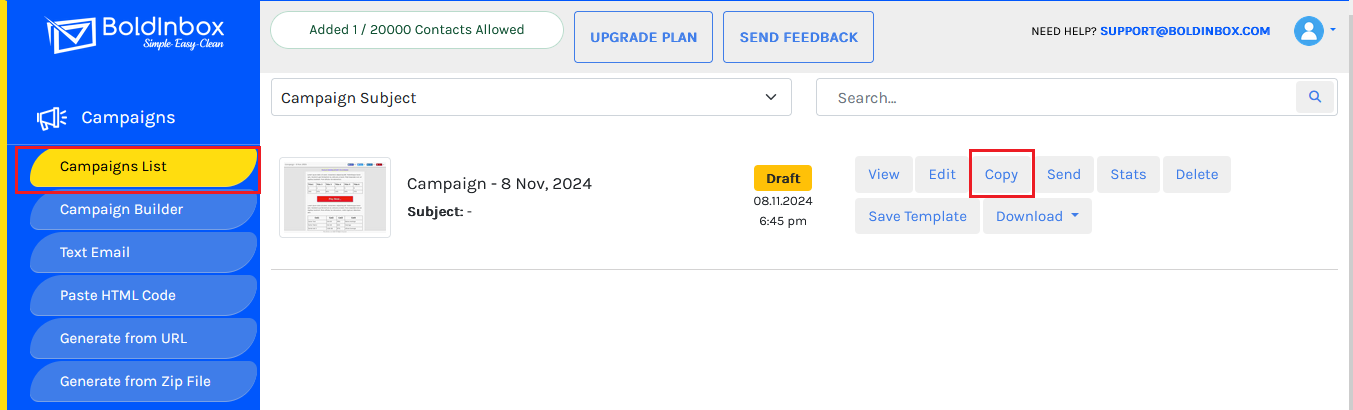Click the Upgrade Plan button
Screen dimensions: 1353x410
(x=643, y=37)
